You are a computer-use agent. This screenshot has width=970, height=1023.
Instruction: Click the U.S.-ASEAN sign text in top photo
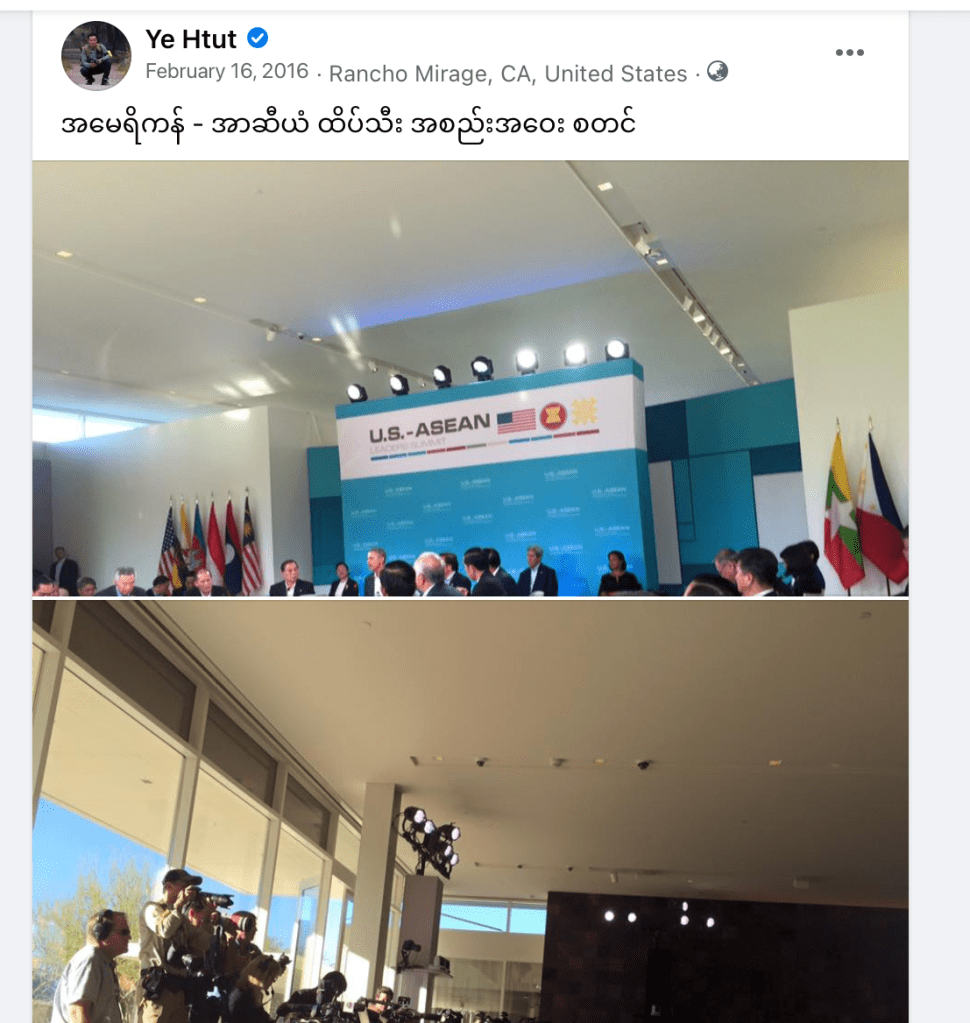click(429, 428)
